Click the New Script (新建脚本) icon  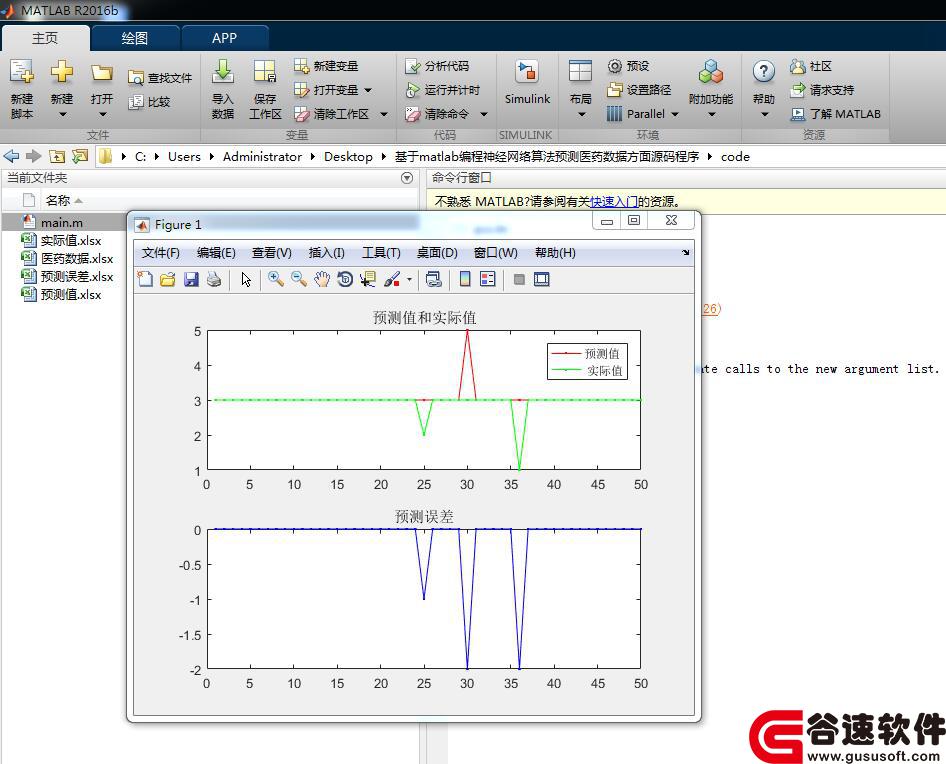point(22,72)
